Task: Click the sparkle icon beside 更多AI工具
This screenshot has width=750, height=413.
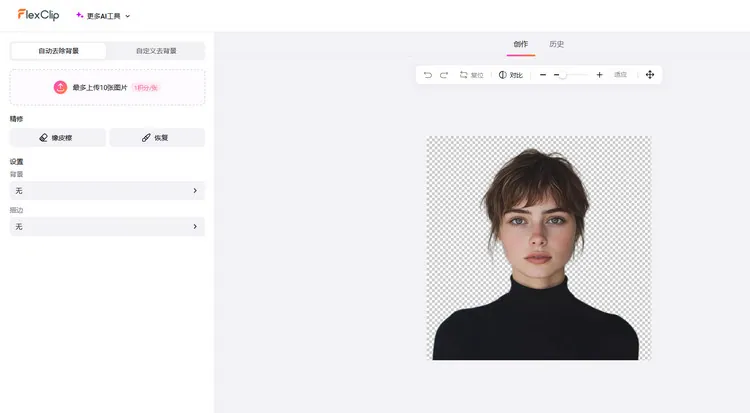Action: pos(79,15)
